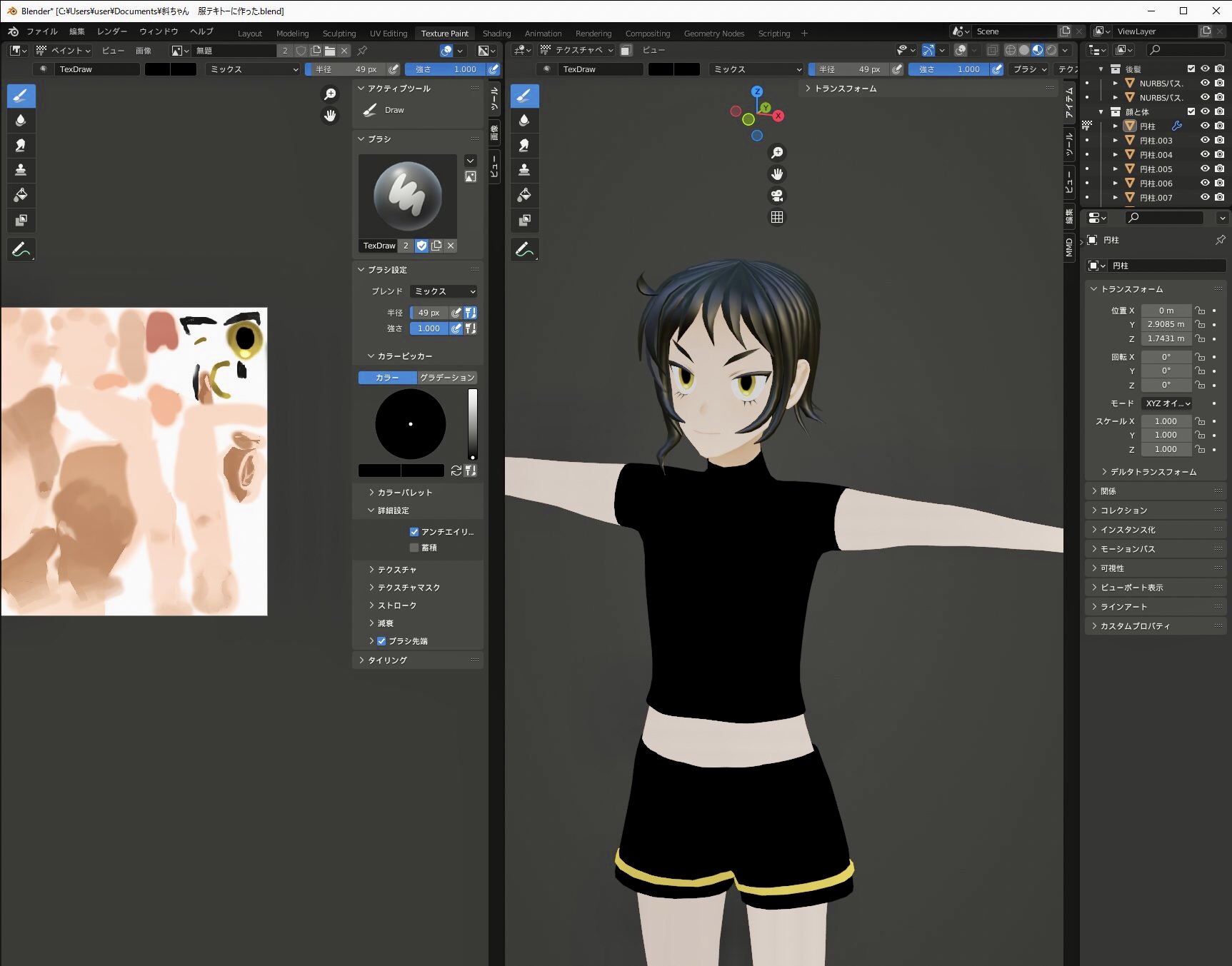The width and height of the screenshot is (1232, 966).
Task: Hide 円柱.003 with its eye icon
Action: click(1205, 141)
